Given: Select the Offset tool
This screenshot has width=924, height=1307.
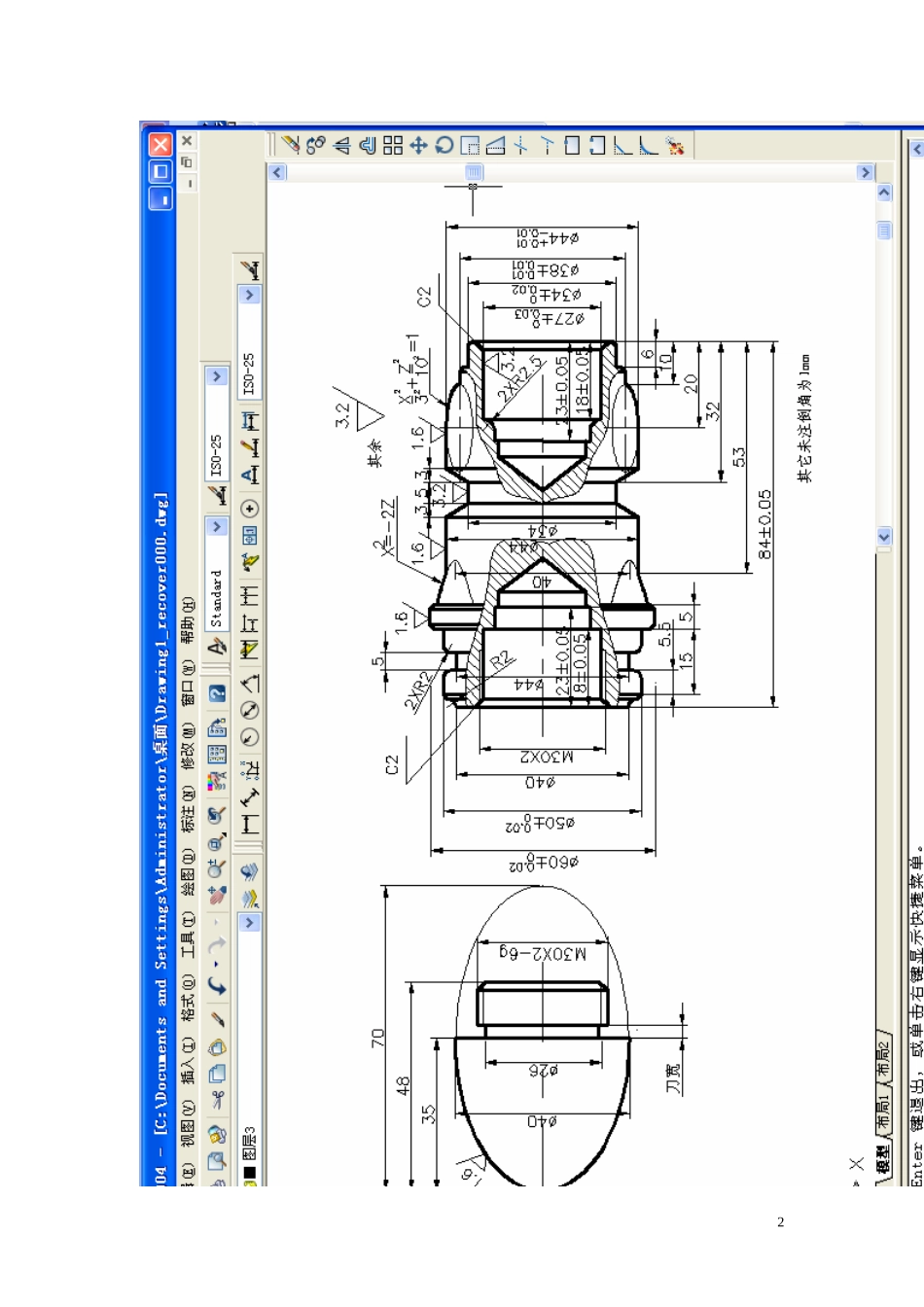Looking at the screenshot, I should [368, 145].
